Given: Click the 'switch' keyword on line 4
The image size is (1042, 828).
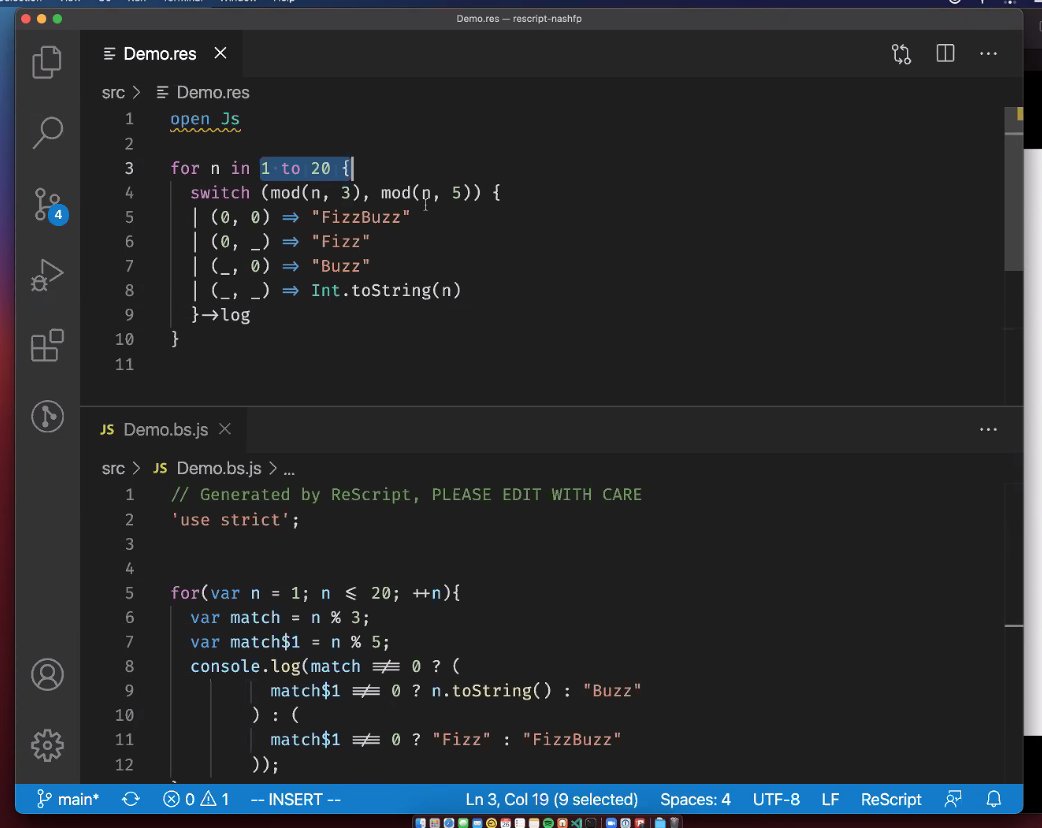Looking at the screenshot, I should click(x=220, y=193).
